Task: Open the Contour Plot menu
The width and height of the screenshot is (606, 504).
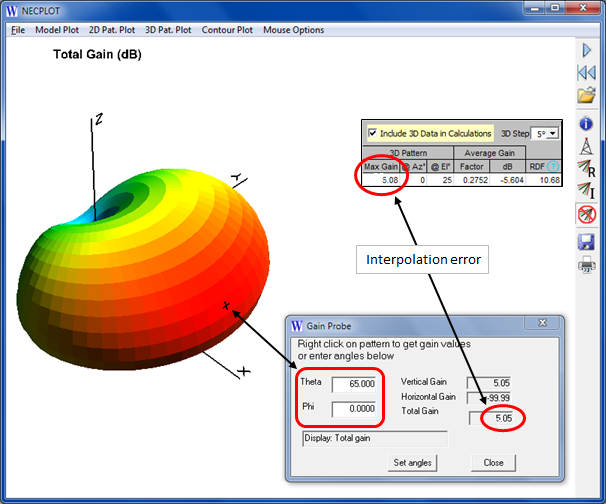Action: click(227, 30)
